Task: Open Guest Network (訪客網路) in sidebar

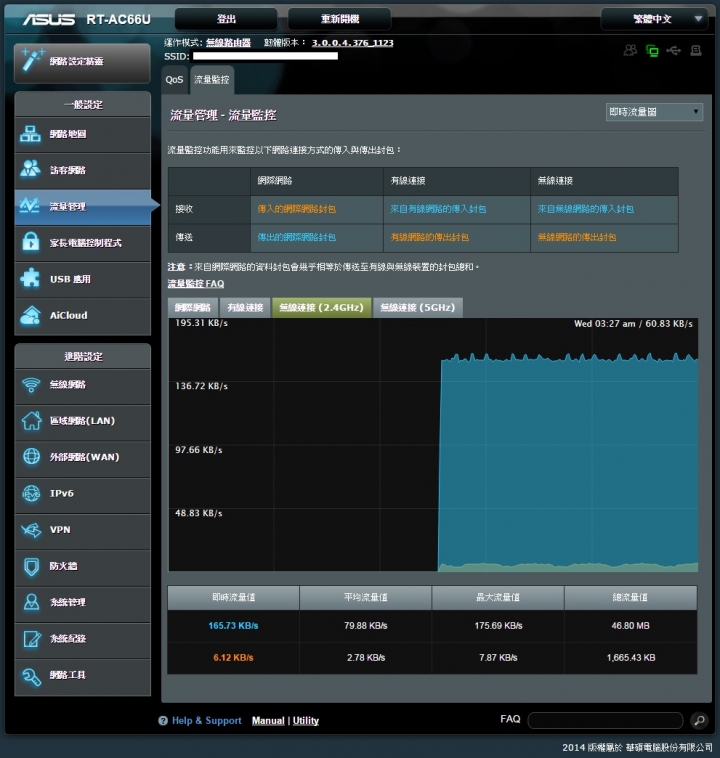Action: click(82, 170)
